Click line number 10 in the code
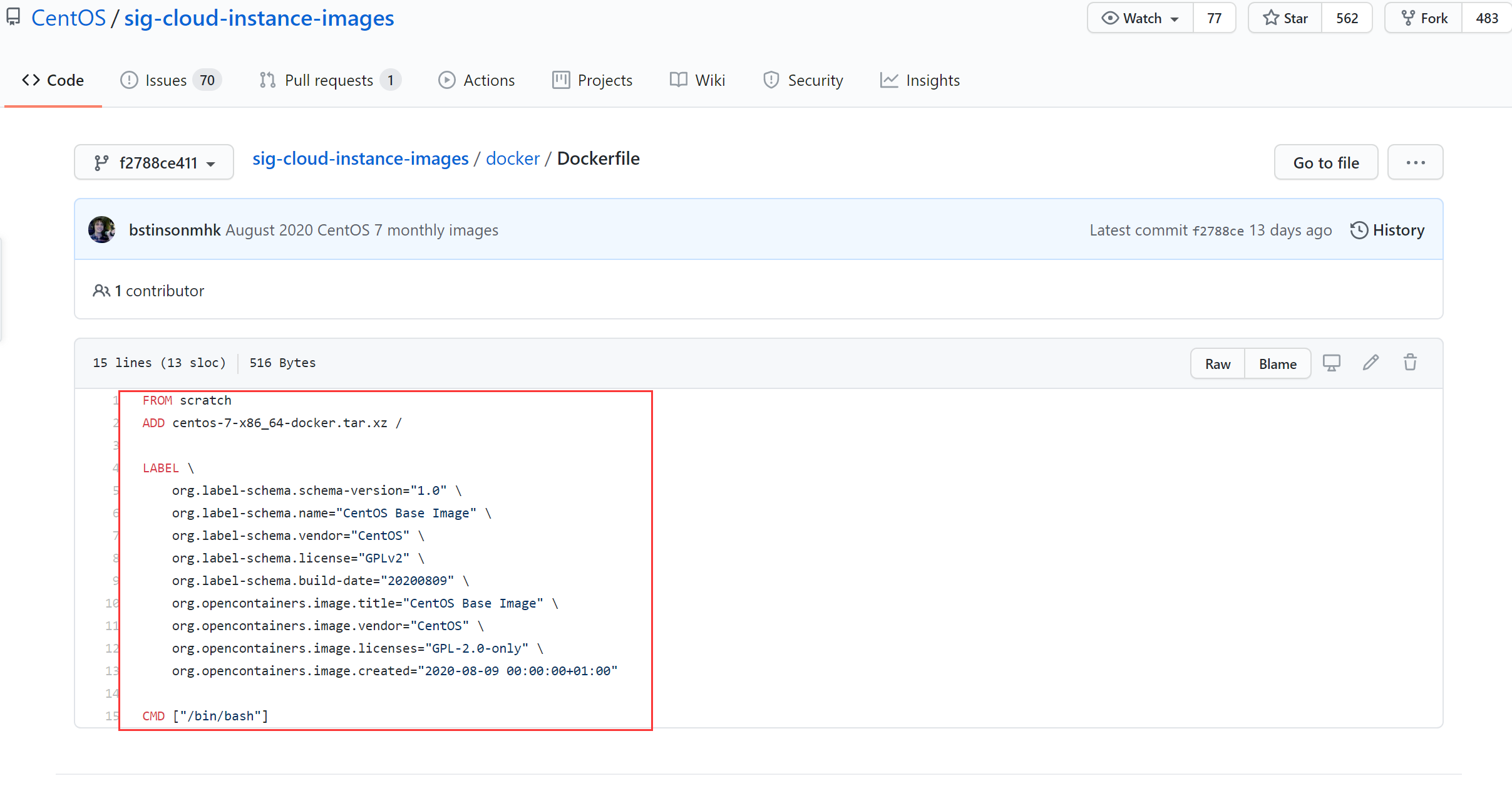 (111, 603)
